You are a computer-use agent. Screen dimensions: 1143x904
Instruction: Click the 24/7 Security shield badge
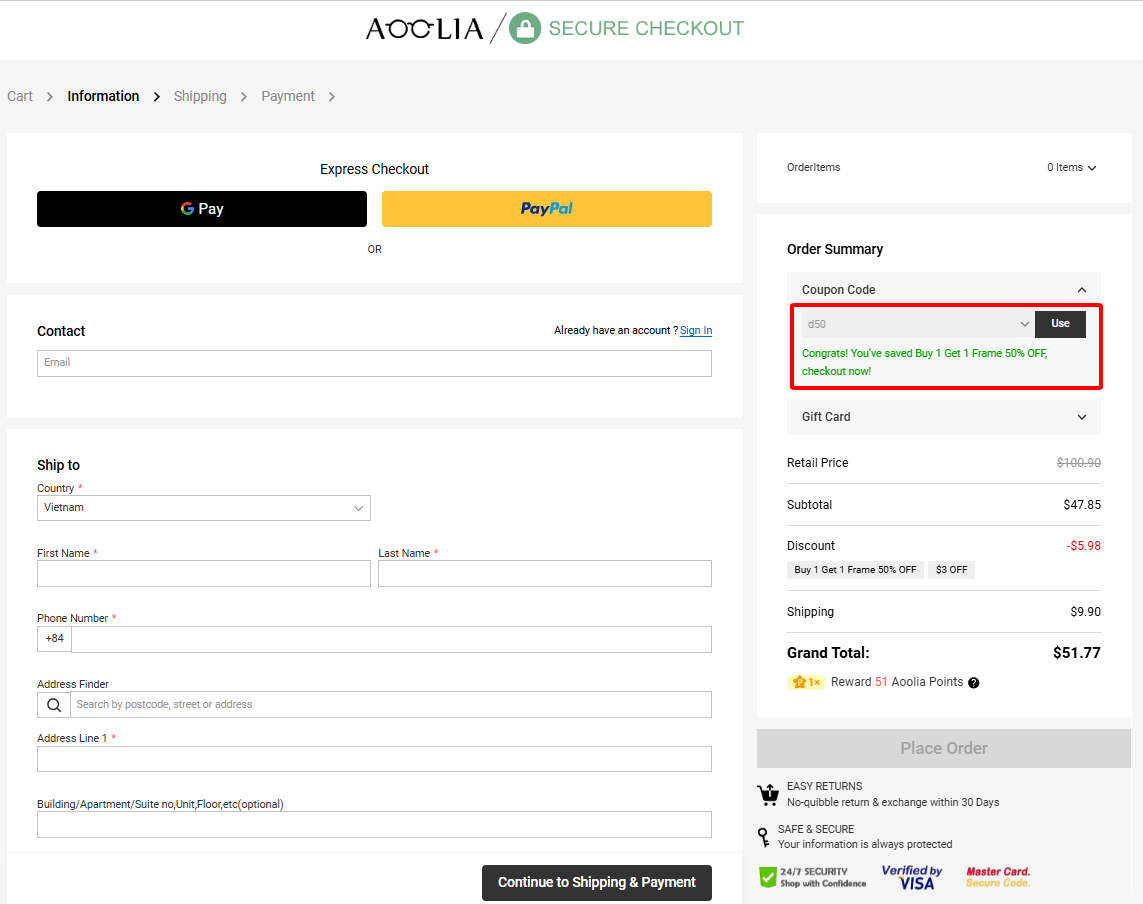tap(813, 877)
